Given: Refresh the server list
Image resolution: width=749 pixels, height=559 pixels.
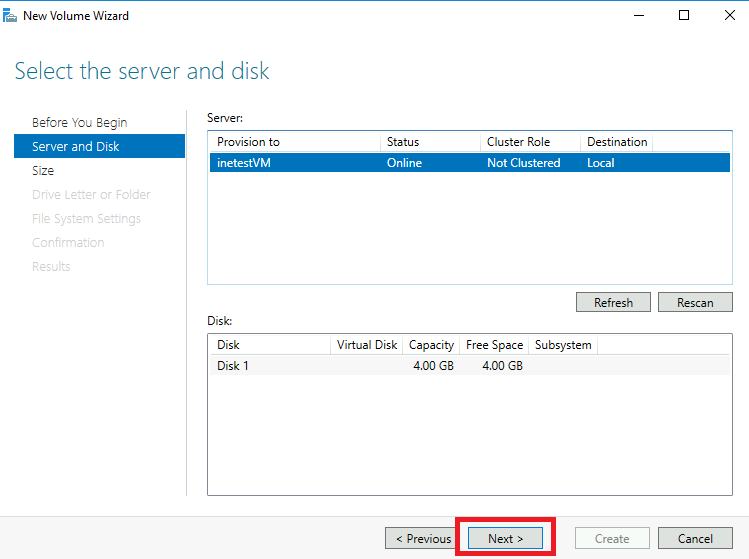Looking at the screenshot, I should pyautogui.click(x=612, y=302).
